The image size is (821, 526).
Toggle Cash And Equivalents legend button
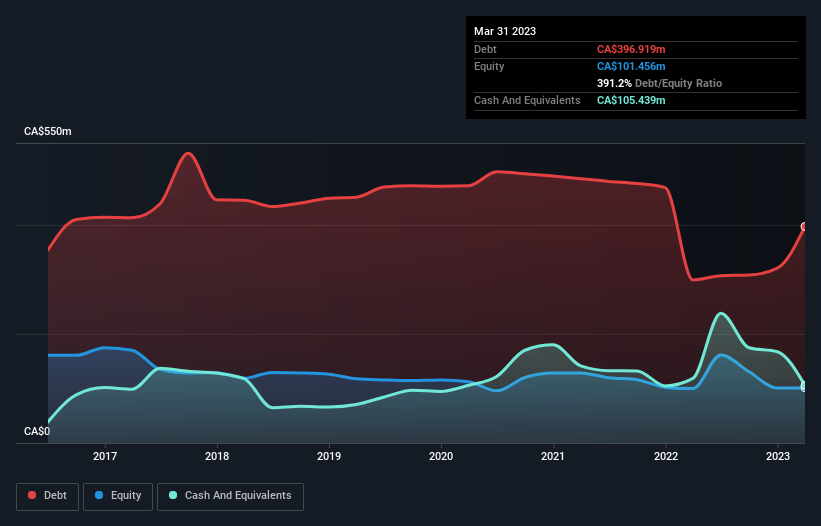pyautogui.click(x=230, y=496)
